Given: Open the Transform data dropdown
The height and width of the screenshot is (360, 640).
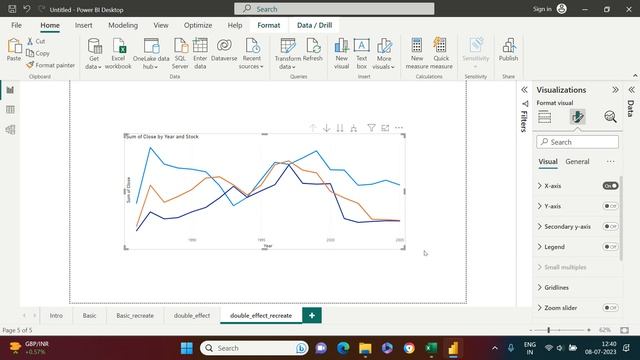Looking at the screenshot, I should [288, 62].
